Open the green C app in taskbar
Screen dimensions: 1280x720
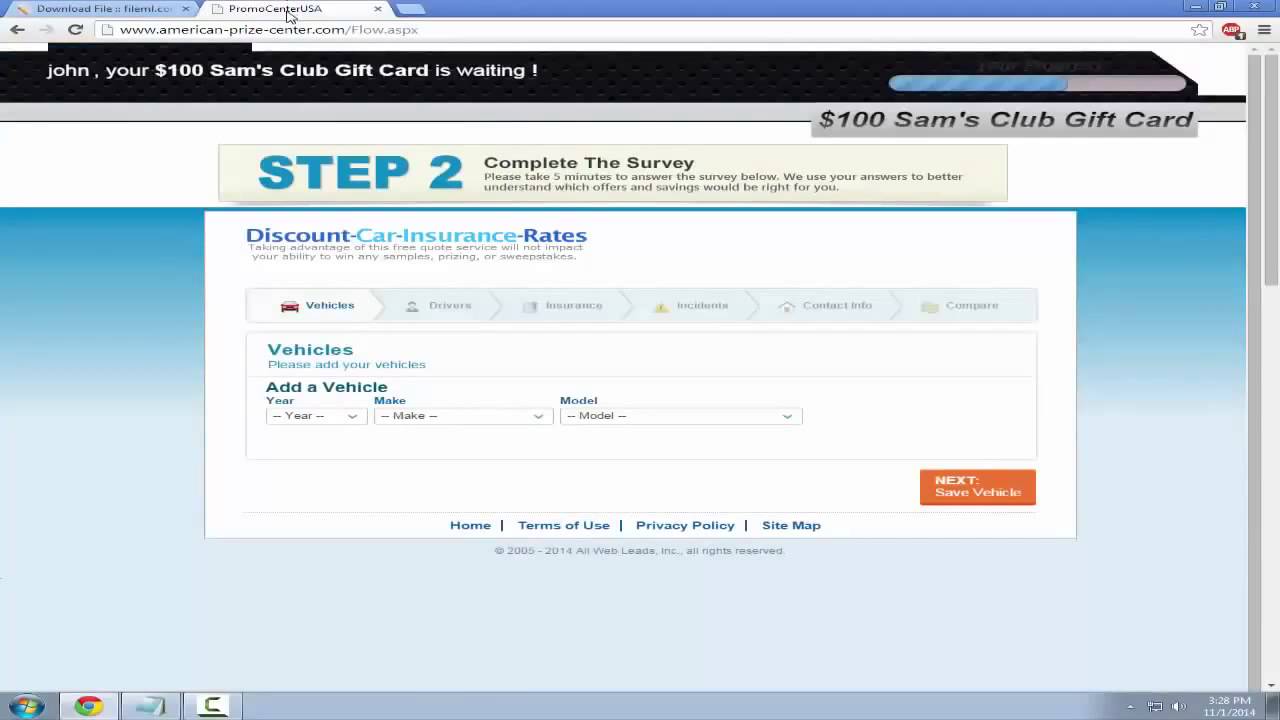click(212, 706)
